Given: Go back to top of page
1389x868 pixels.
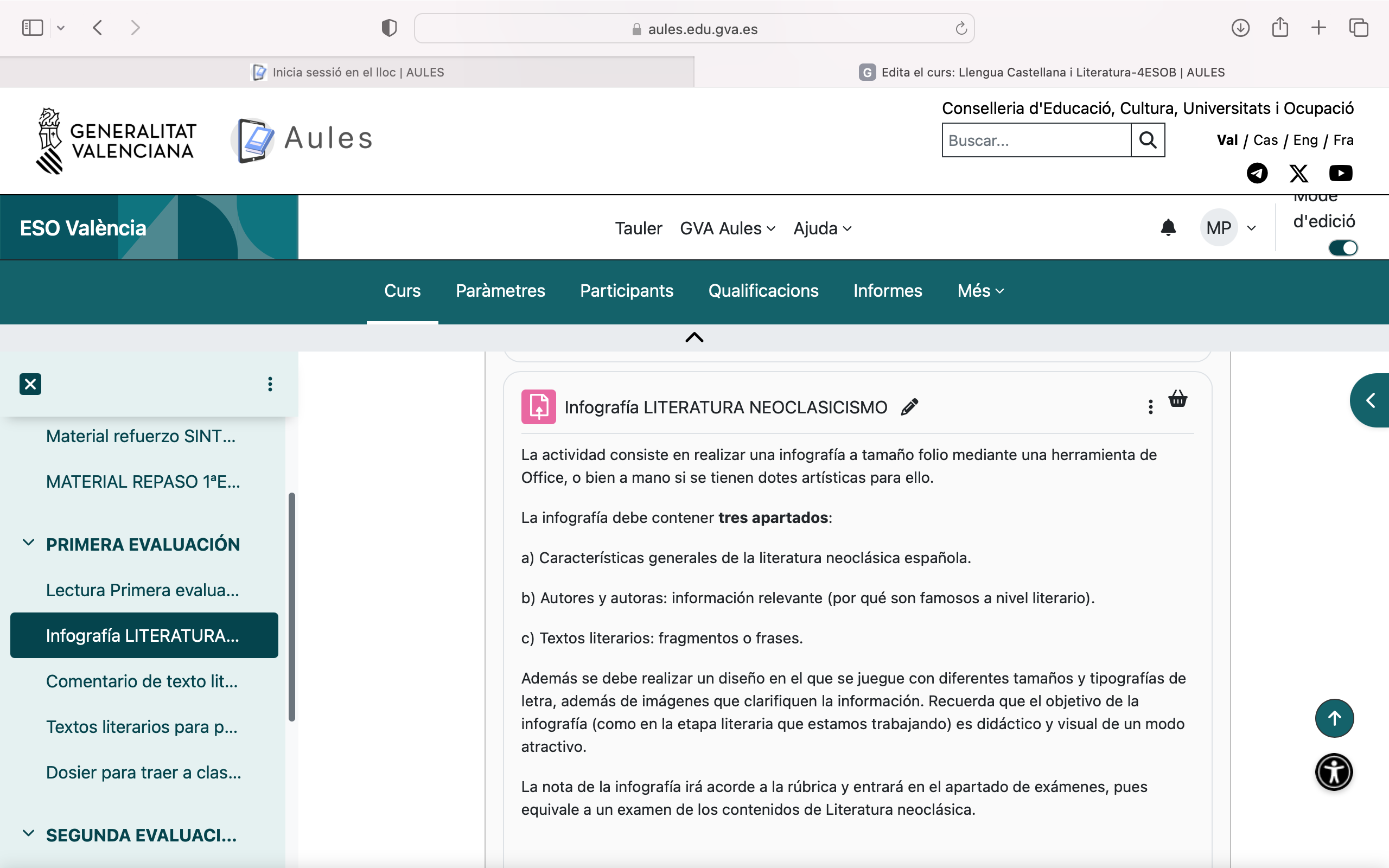Looking at the screenshot, I should pos(1335,718).
